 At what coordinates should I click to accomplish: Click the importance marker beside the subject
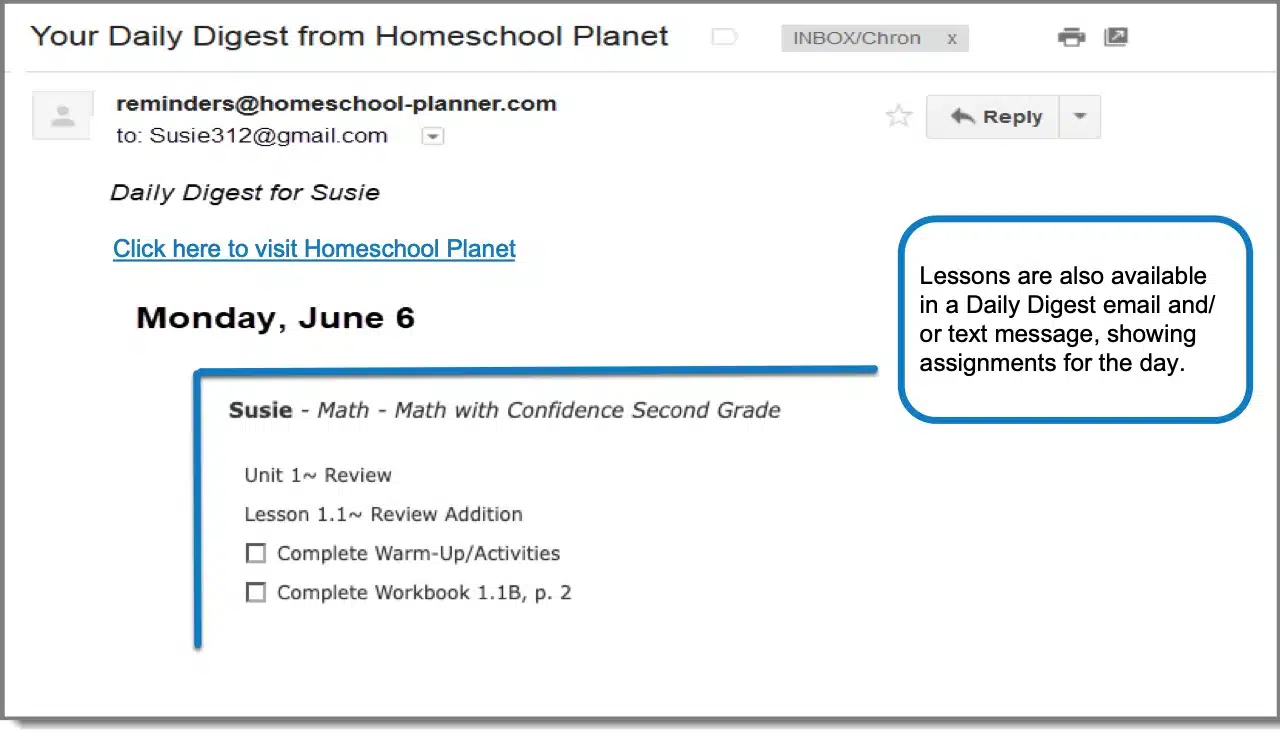click(723, 38)
